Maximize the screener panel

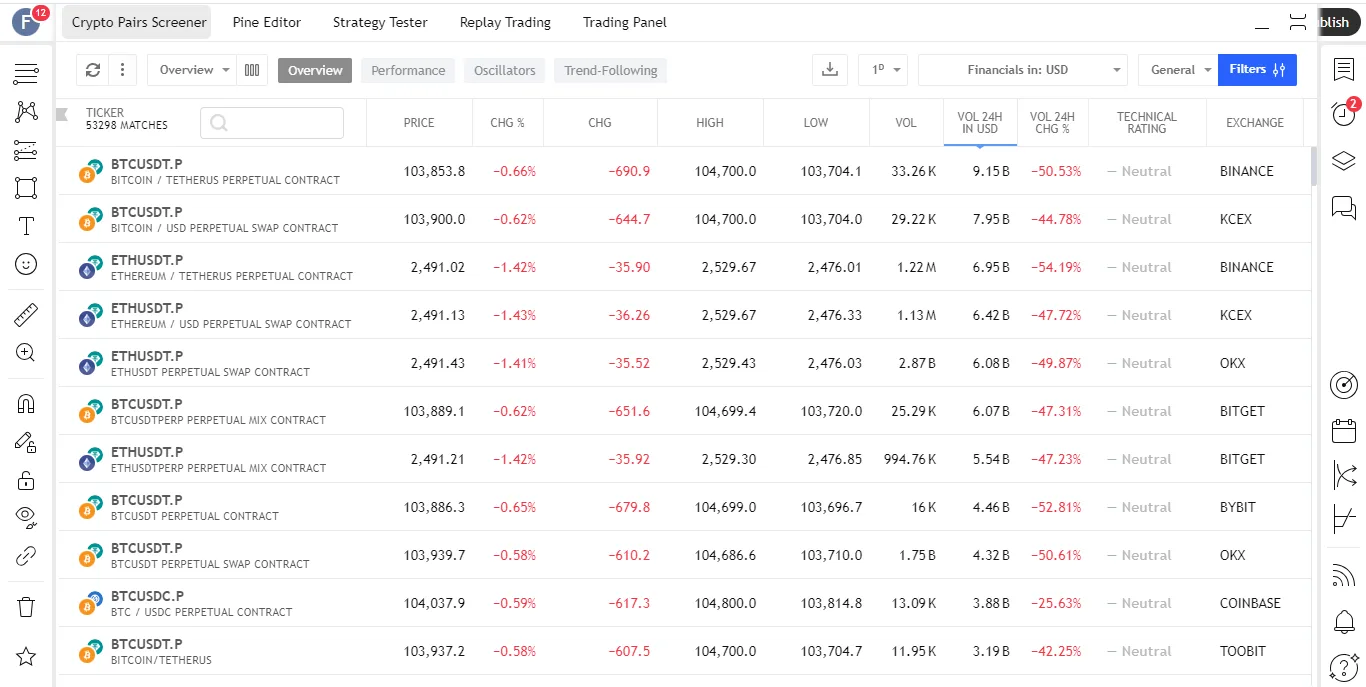[x=1298, y=22]
